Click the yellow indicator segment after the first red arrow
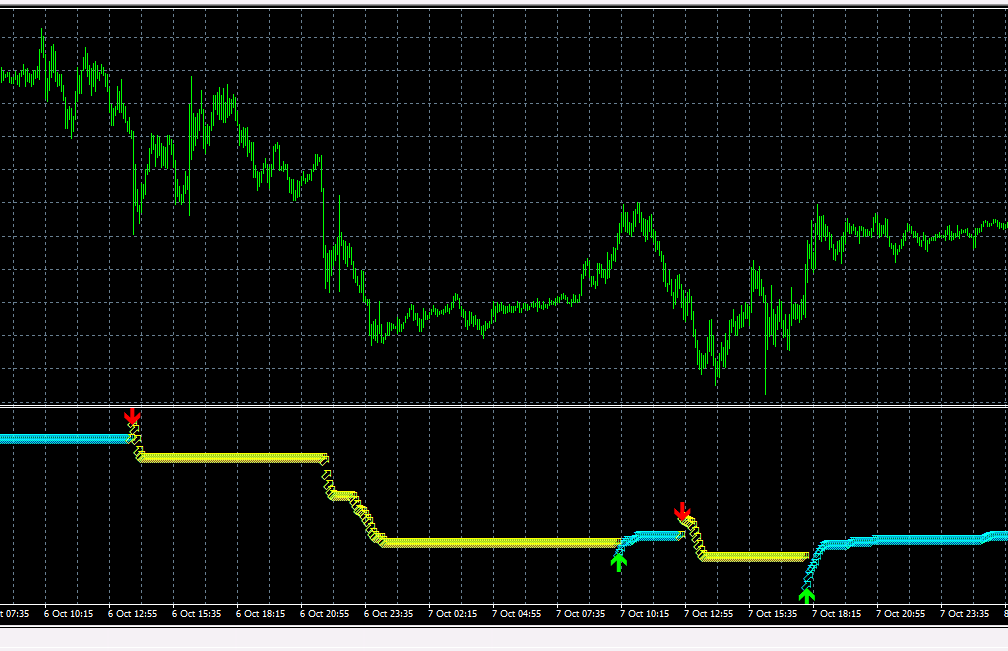 230,458
